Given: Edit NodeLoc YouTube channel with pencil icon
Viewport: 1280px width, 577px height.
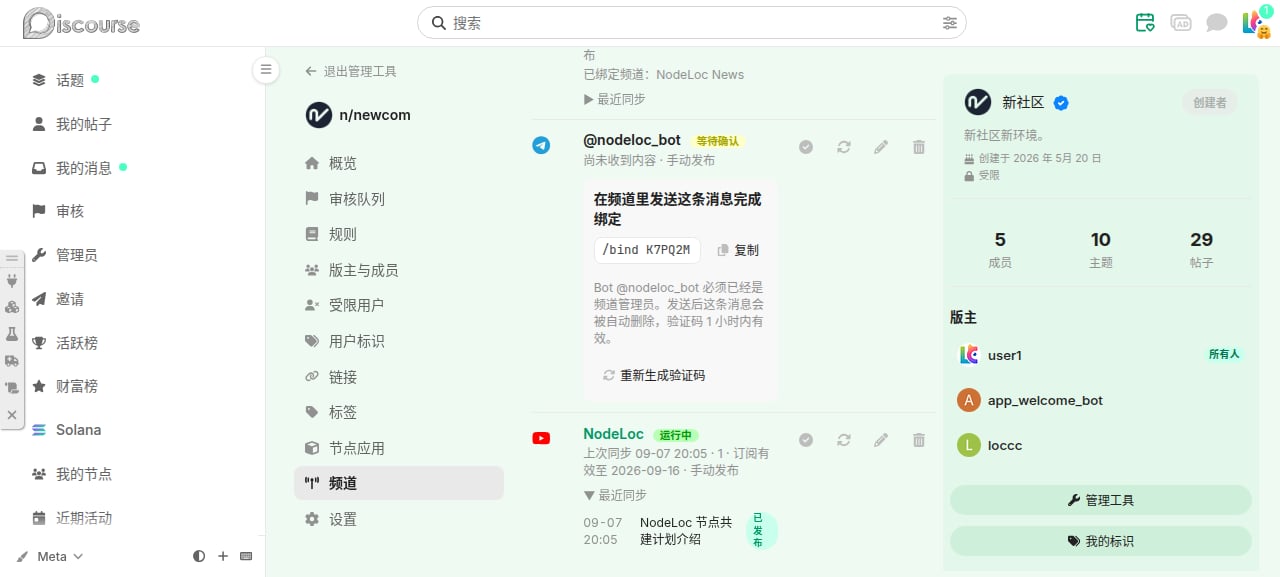Looking at the screenshot, I should [x=881, y=440].
